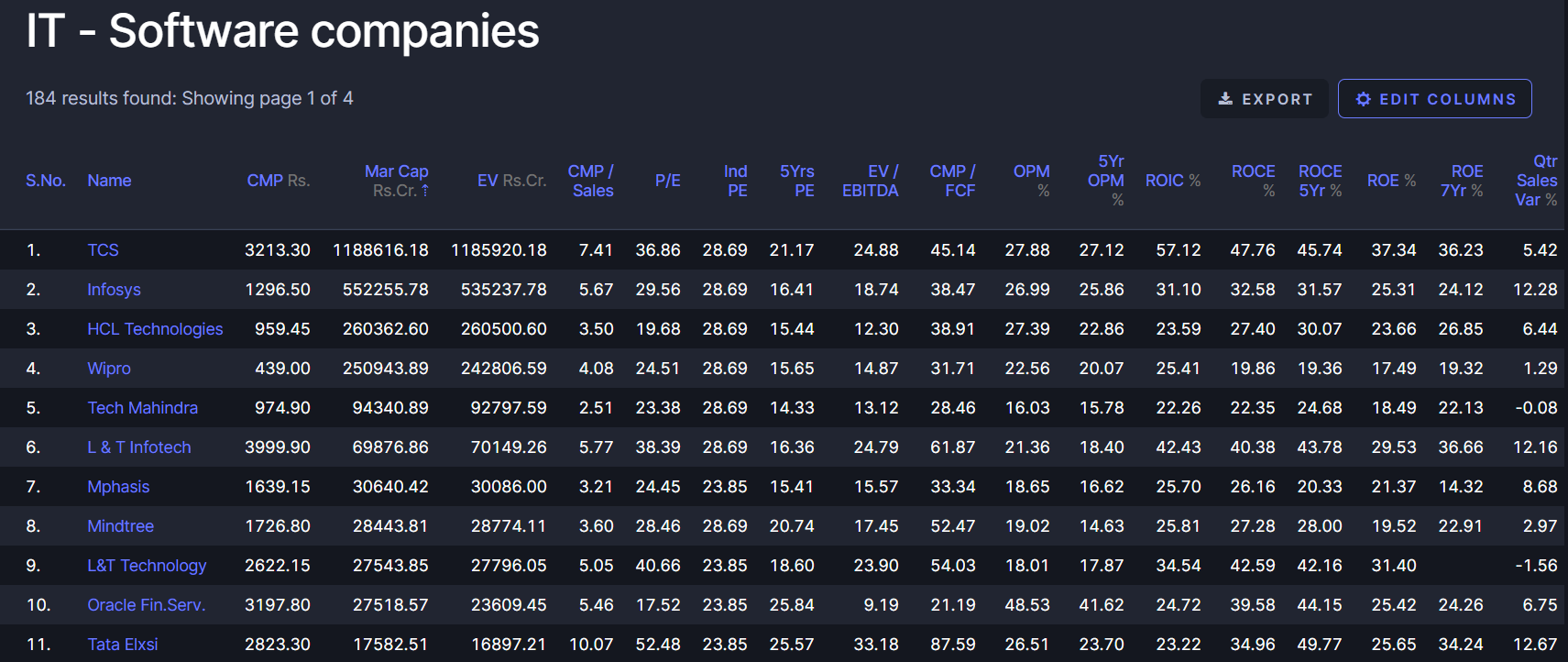Click the page heading IT - Software companies
This screenshot has width=1568, height=662.
pos(282,31)
